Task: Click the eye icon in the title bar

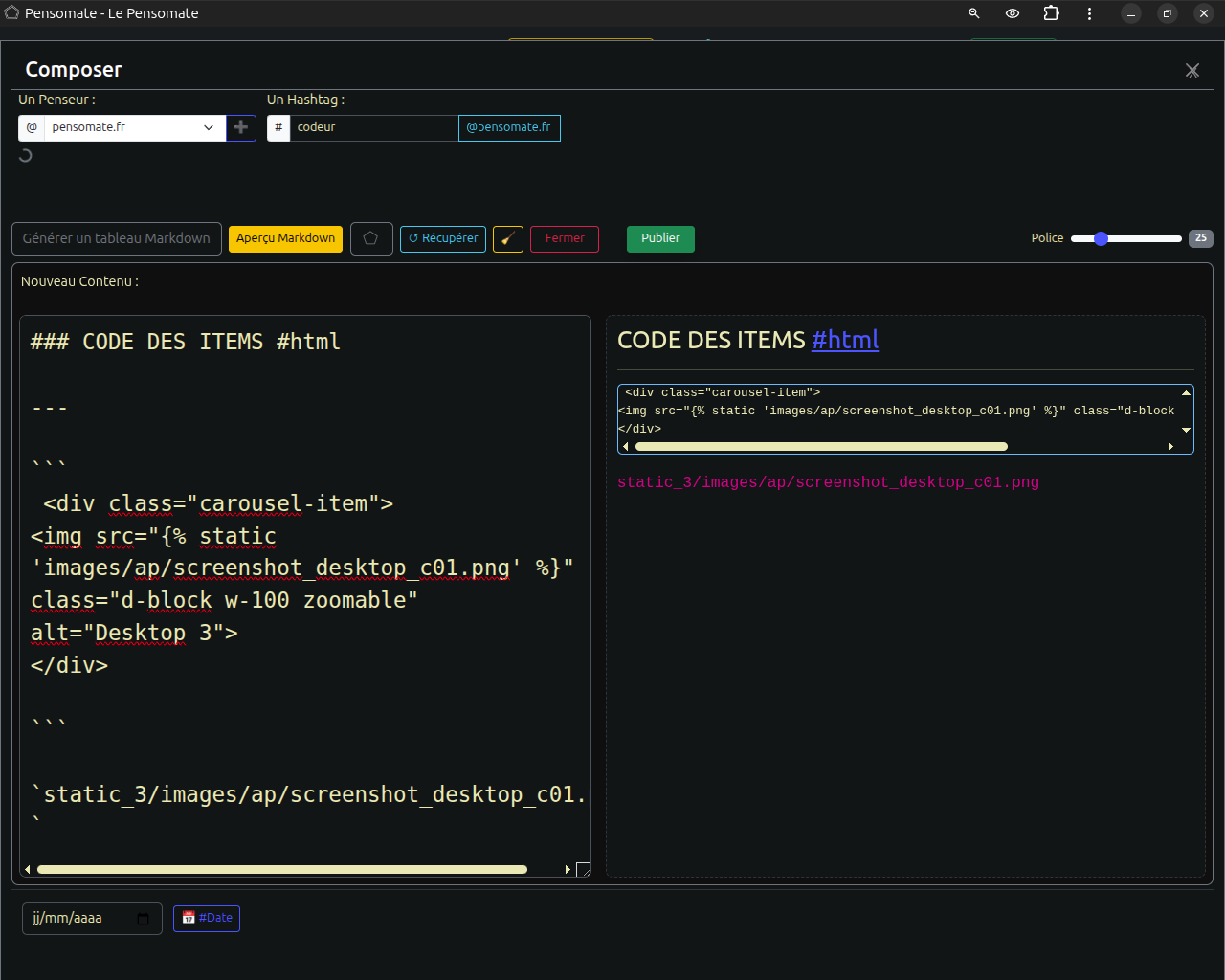Action: tap(1012, 13)
